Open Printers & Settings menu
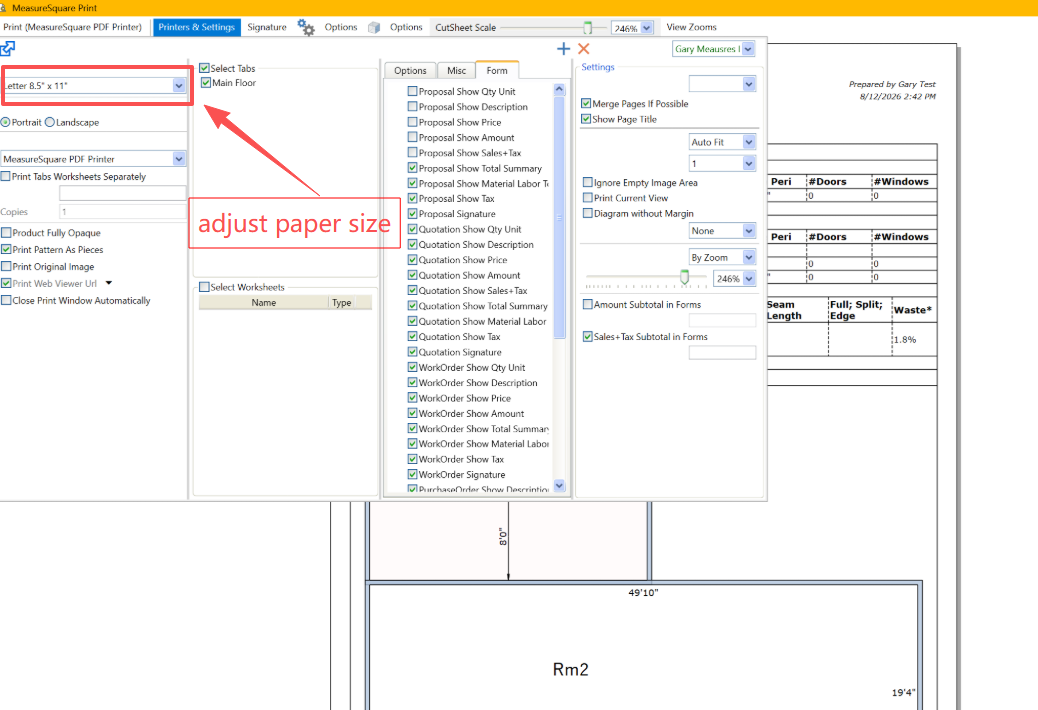Screen dimensions: 1038x710 (x=197, y=27)
